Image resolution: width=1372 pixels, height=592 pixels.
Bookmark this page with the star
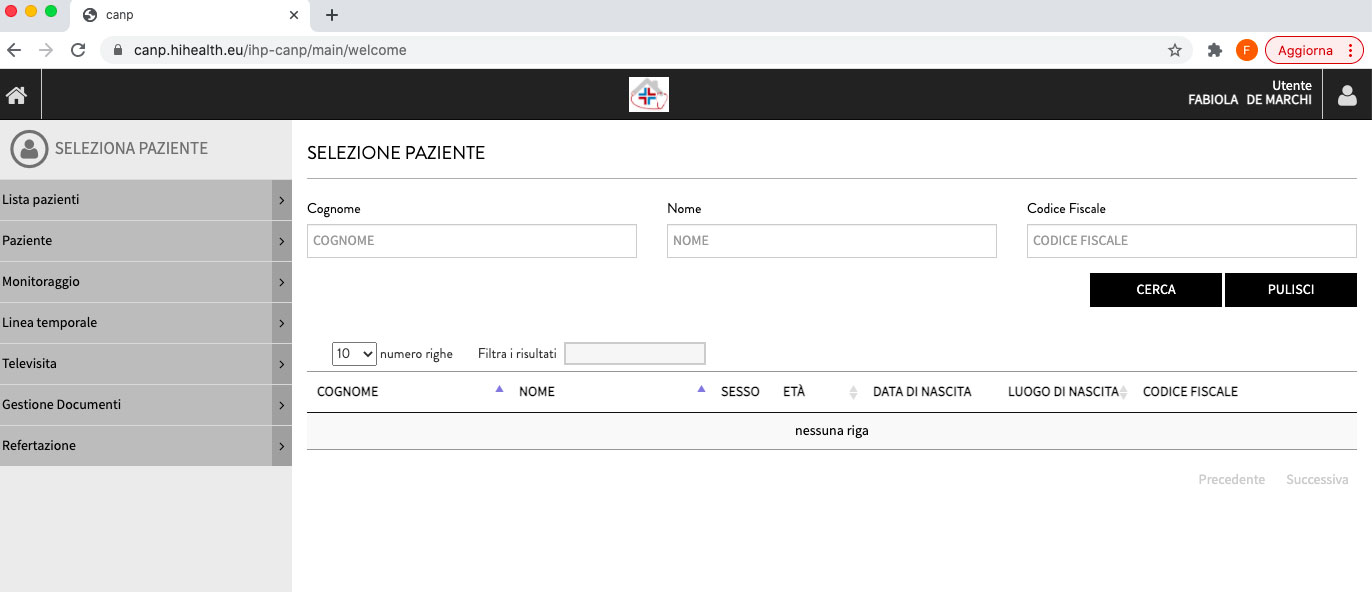point(1175,50)
